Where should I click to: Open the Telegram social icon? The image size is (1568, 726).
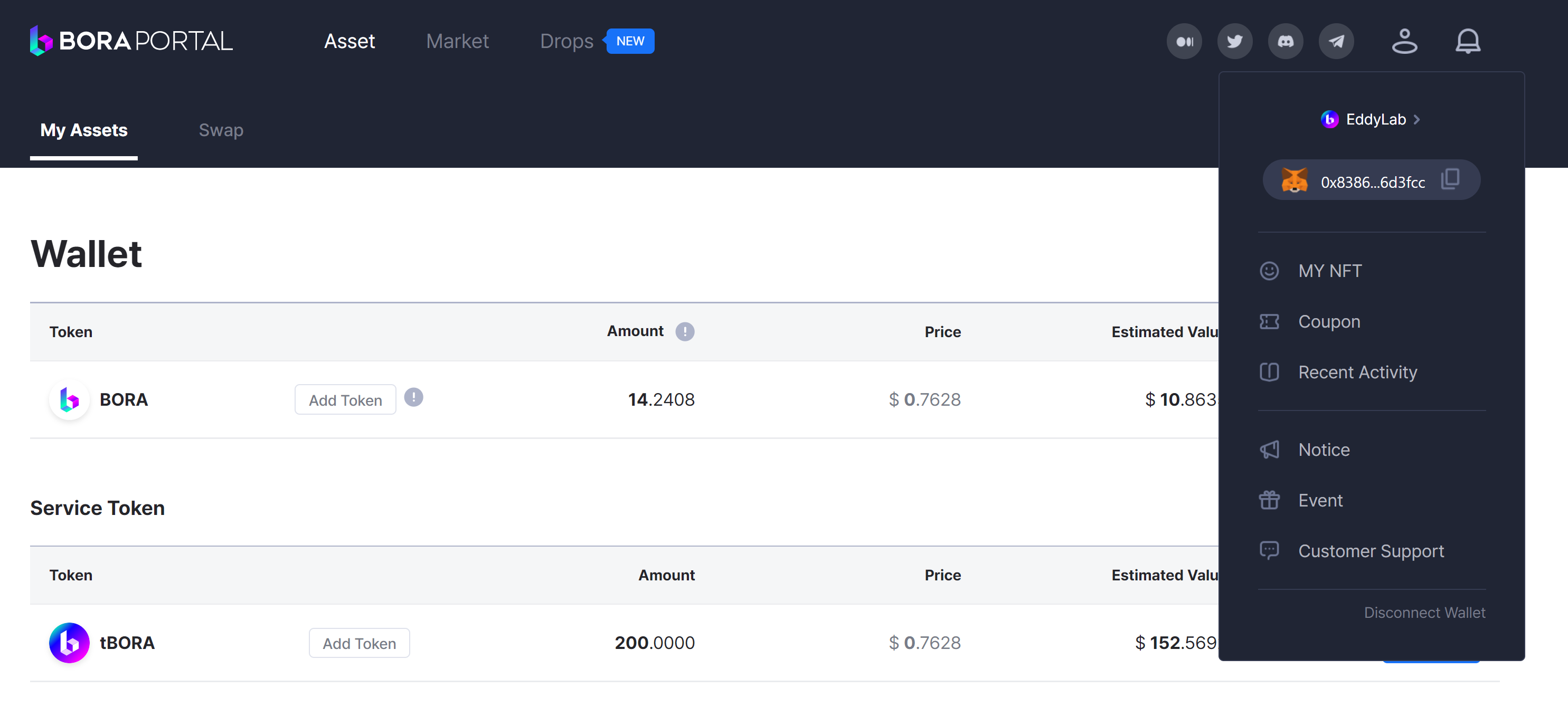tap(1336, 41)
